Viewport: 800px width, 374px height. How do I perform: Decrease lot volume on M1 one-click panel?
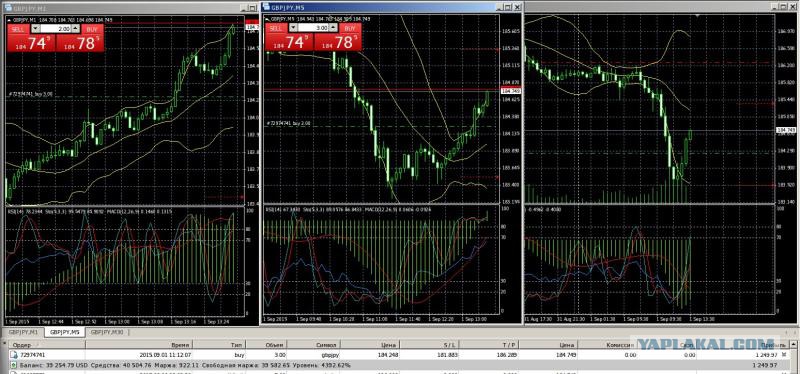[36, 30]
